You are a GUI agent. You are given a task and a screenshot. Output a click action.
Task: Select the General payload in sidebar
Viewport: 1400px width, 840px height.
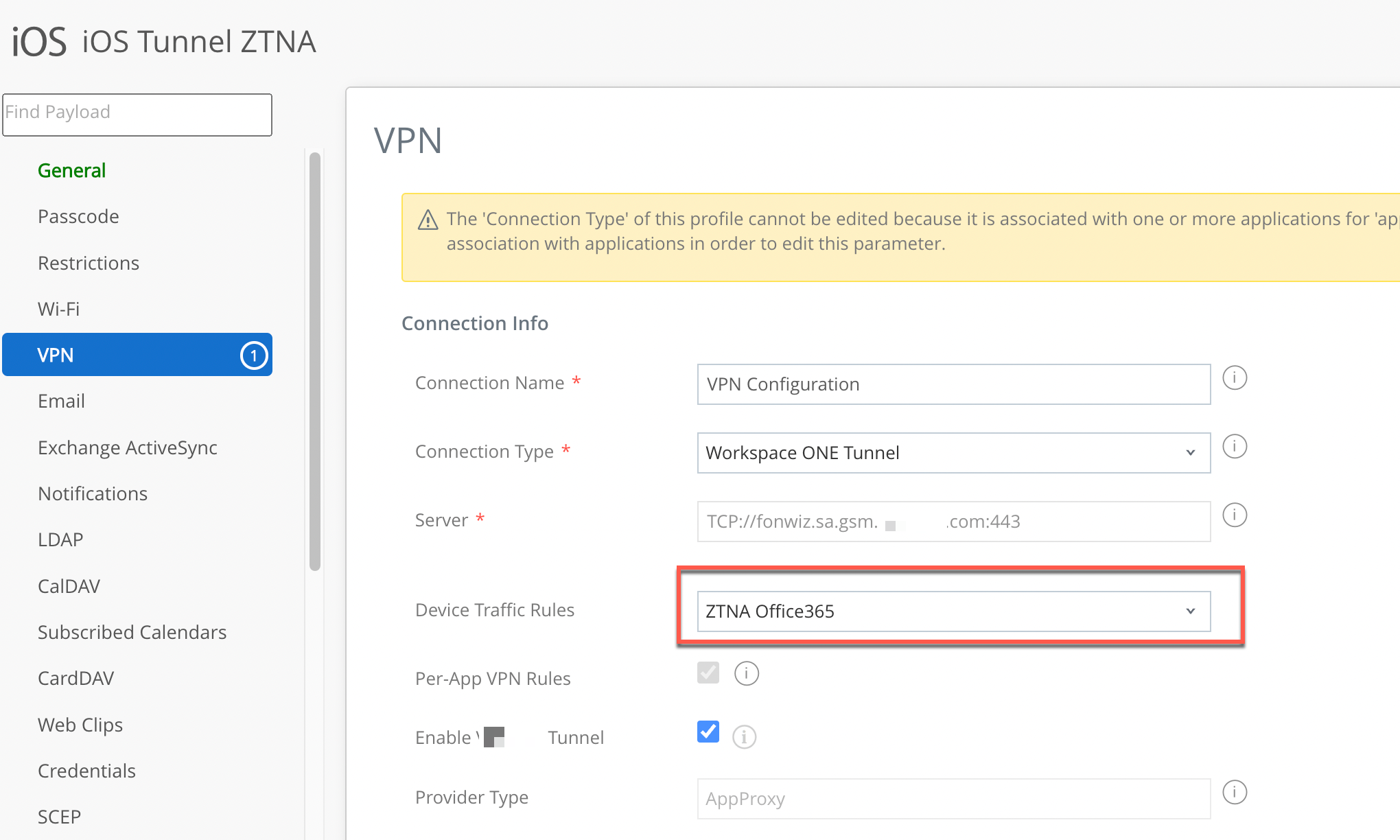tap(71, 170)
